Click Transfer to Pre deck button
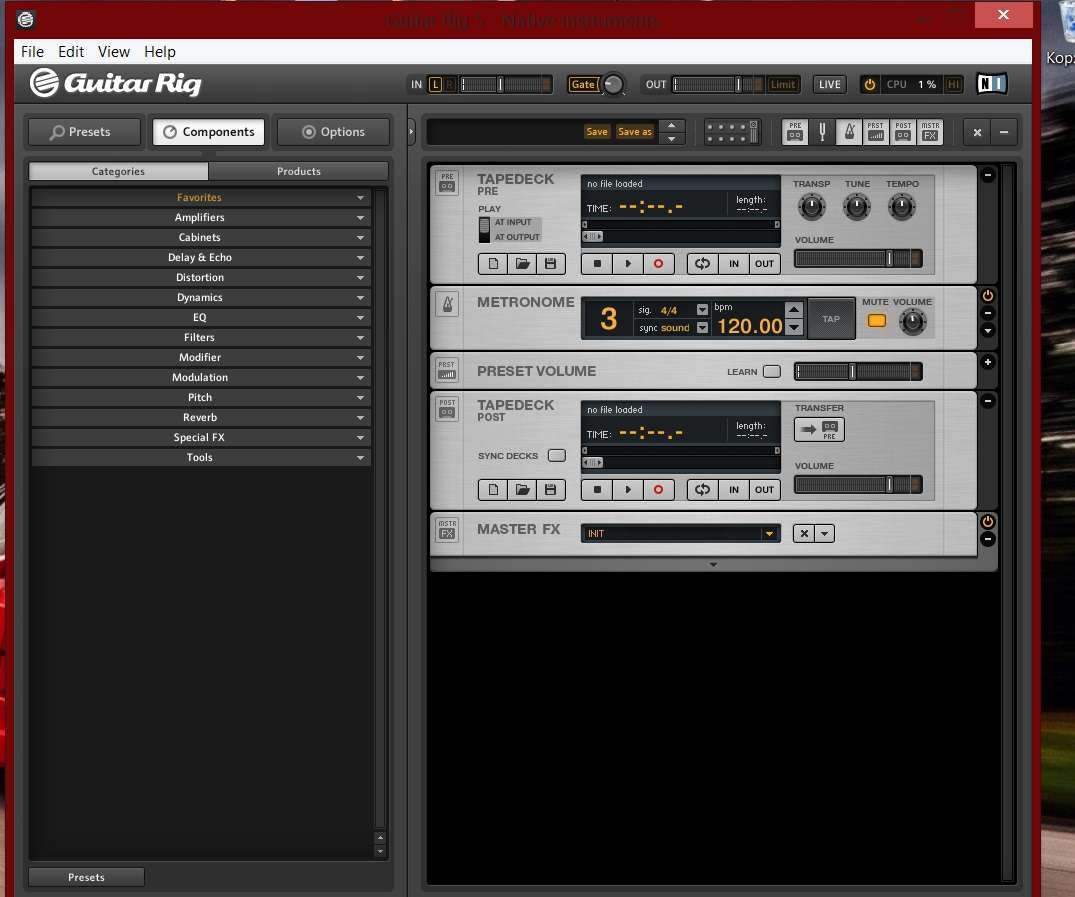1075x897 pixels. click(x=819, y=429)
